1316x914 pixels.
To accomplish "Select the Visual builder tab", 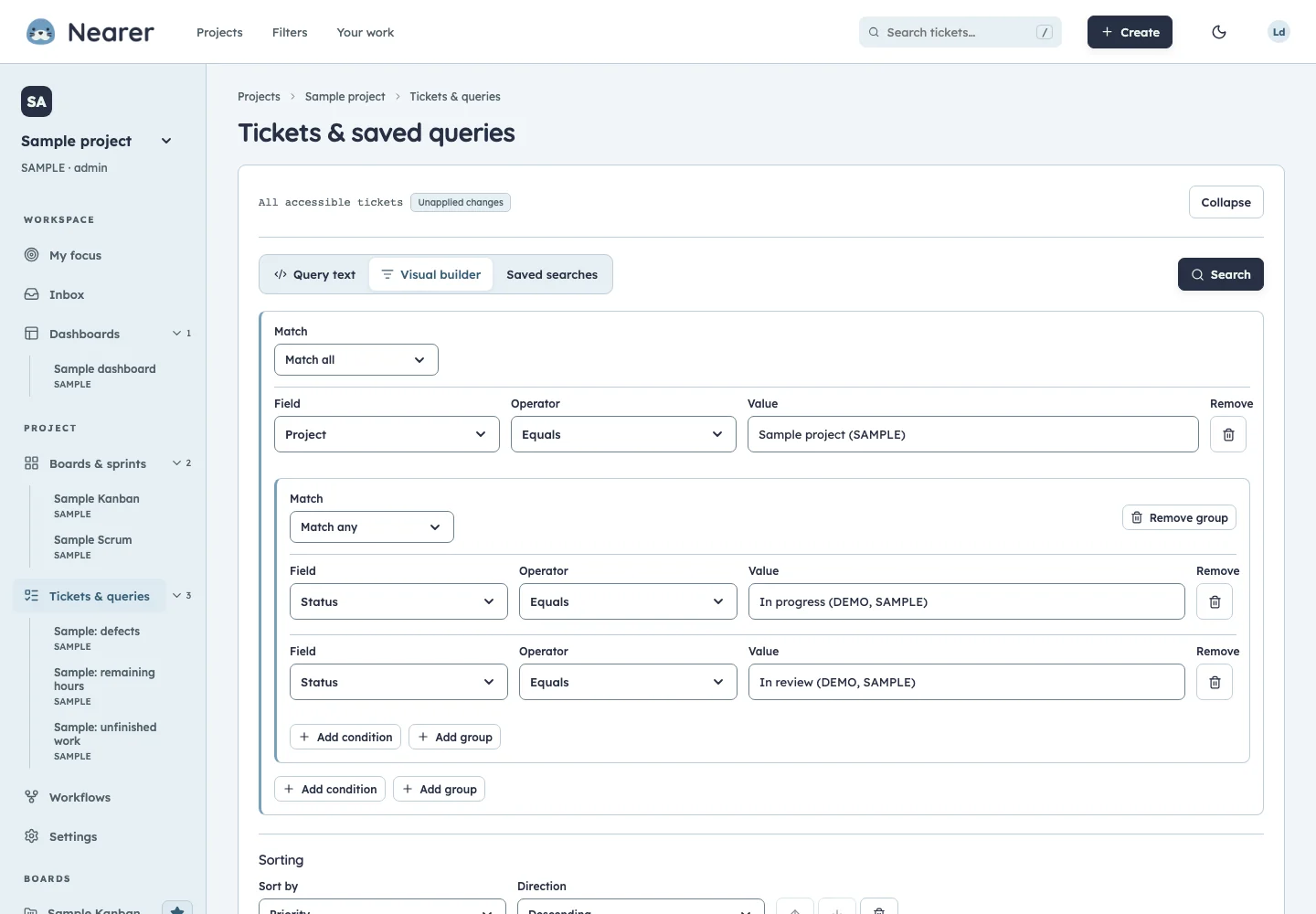I will [x=430, y=274].
